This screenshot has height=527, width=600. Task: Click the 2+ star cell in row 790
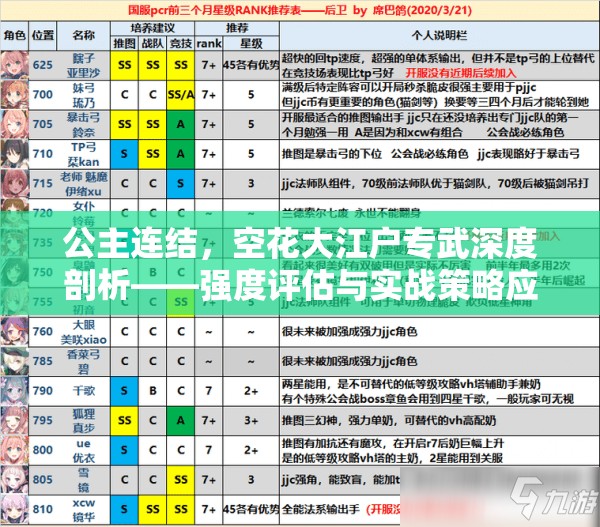251,391
